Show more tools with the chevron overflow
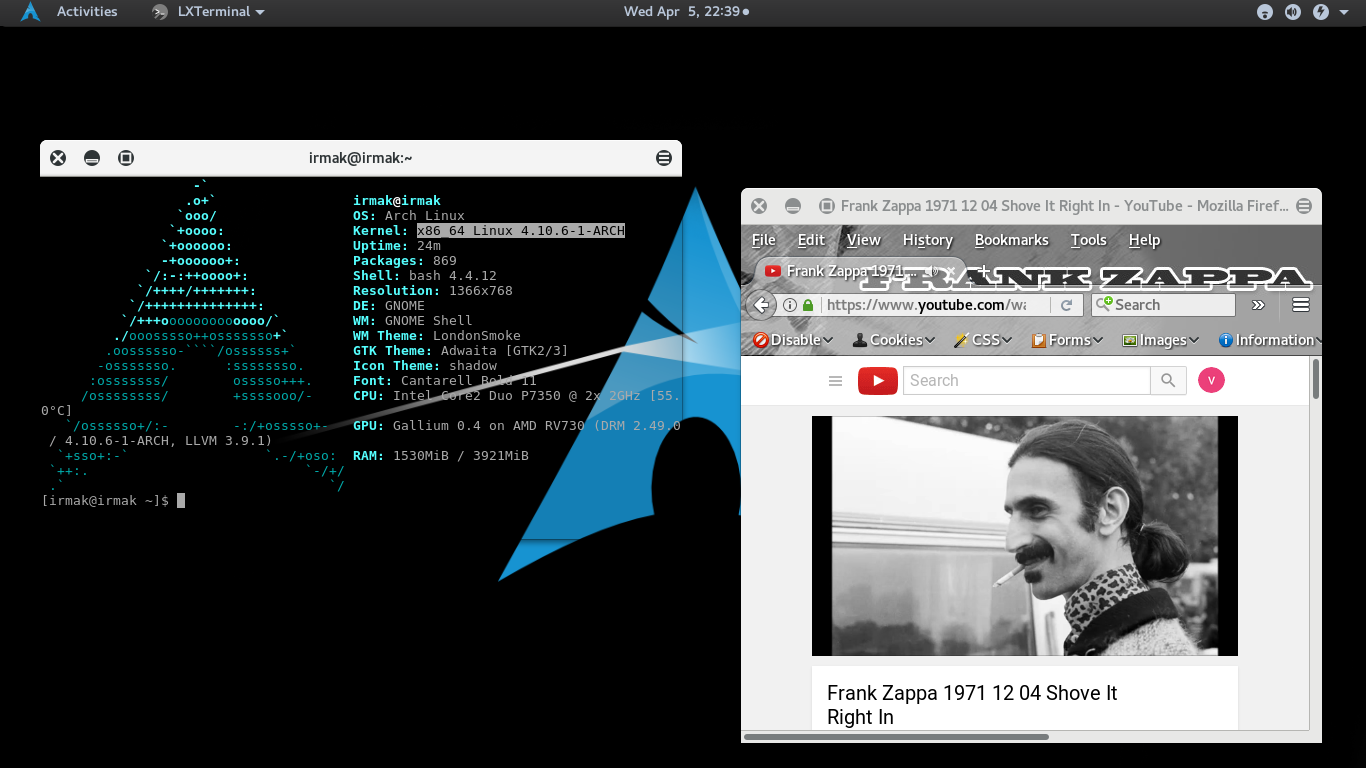 click(1258, 305)
